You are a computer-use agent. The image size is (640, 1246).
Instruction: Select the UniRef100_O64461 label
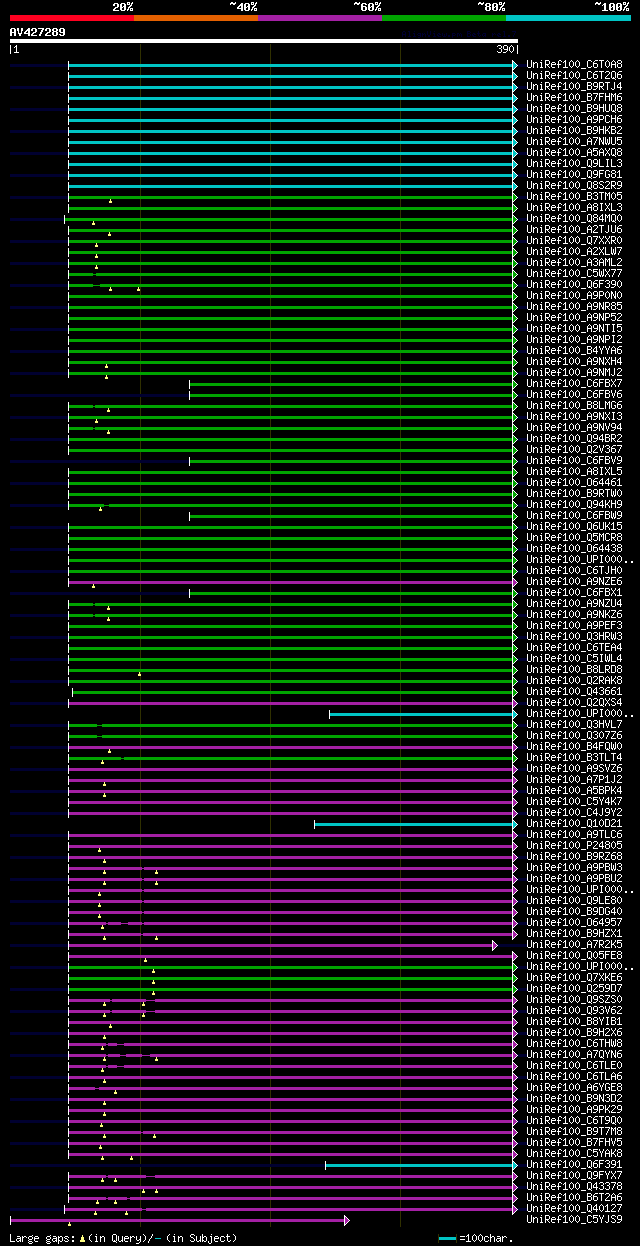(574, 482)
